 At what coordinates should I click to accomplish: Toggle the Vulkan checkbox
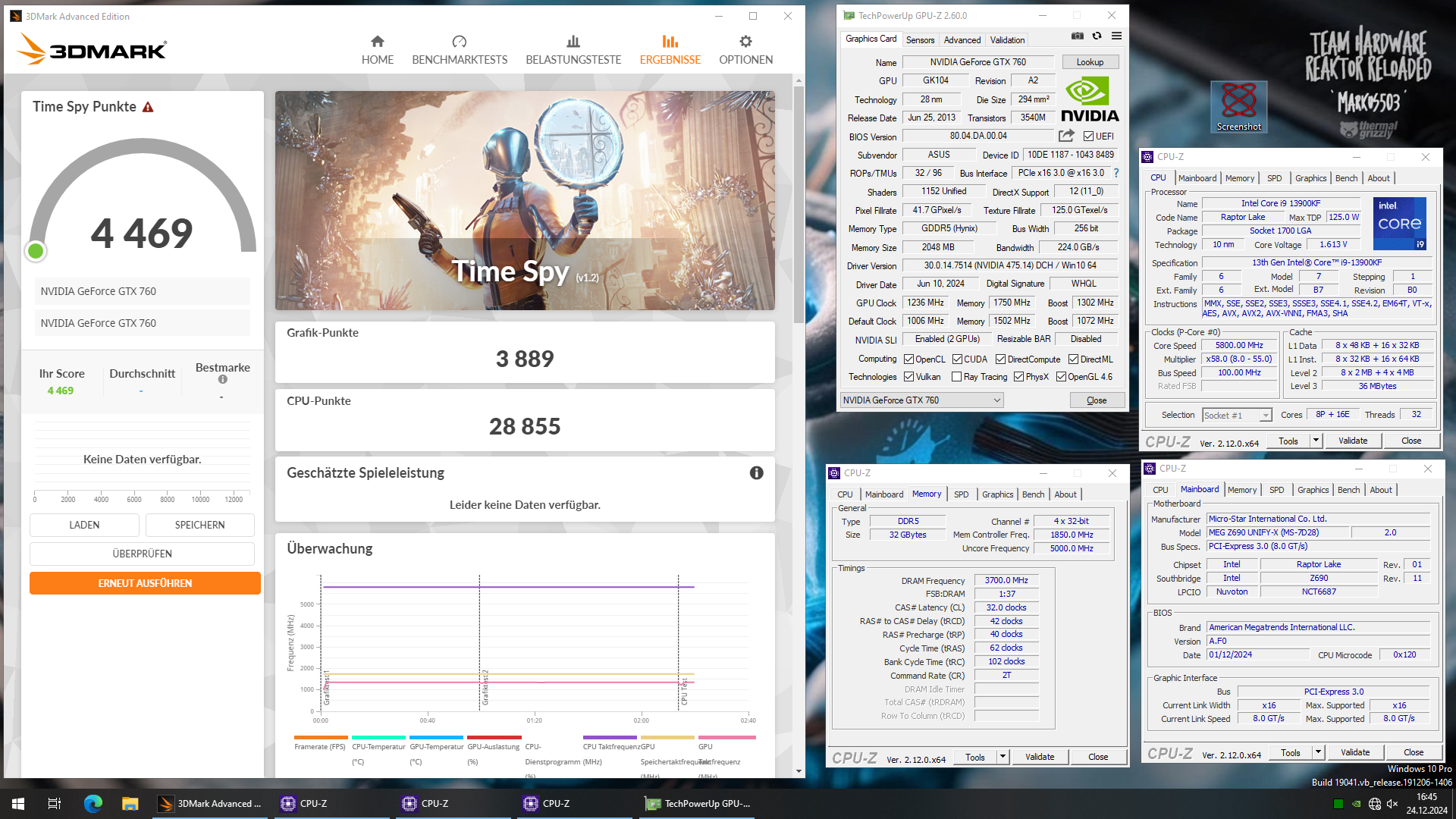(908, 377)
